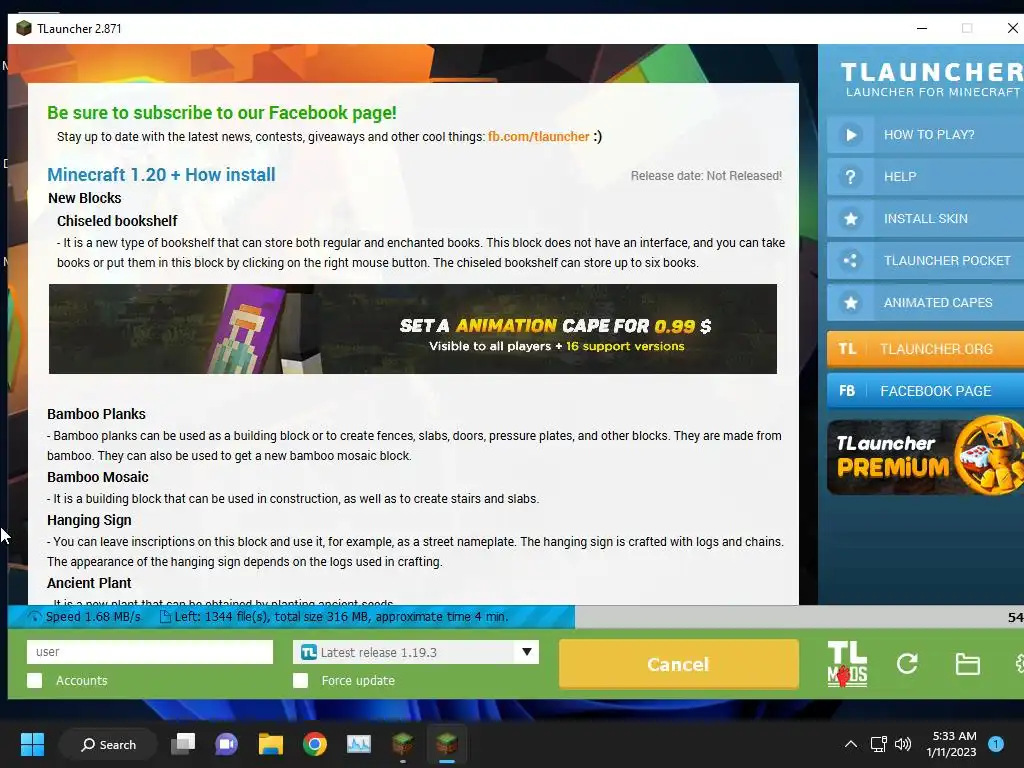Open the monitor chart app on taskbar
Screen dimensions: 1024x768
point(359,744)
